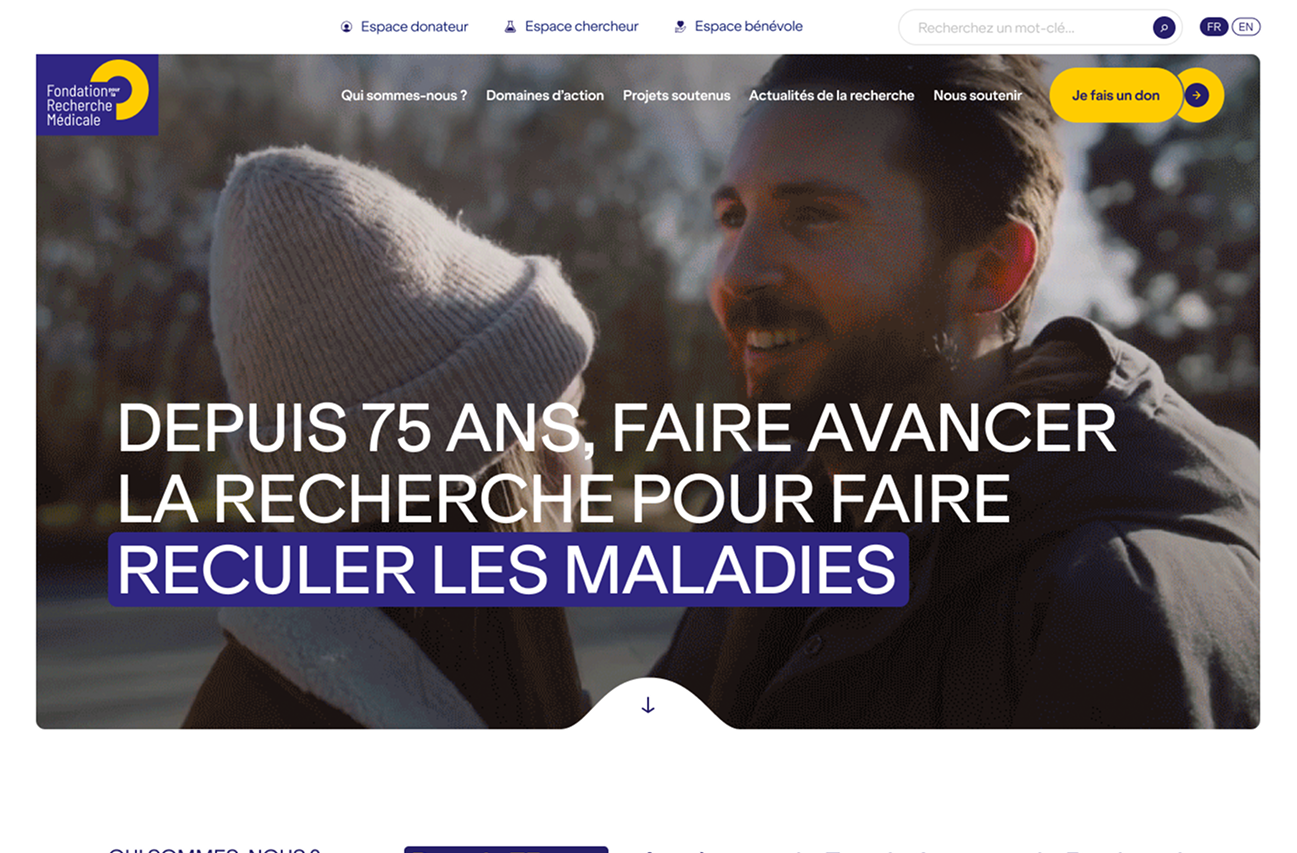This screenshot has height=853, width=1297.
Task: Open Actualités de la recherche menu item
Action: point(832,96)
